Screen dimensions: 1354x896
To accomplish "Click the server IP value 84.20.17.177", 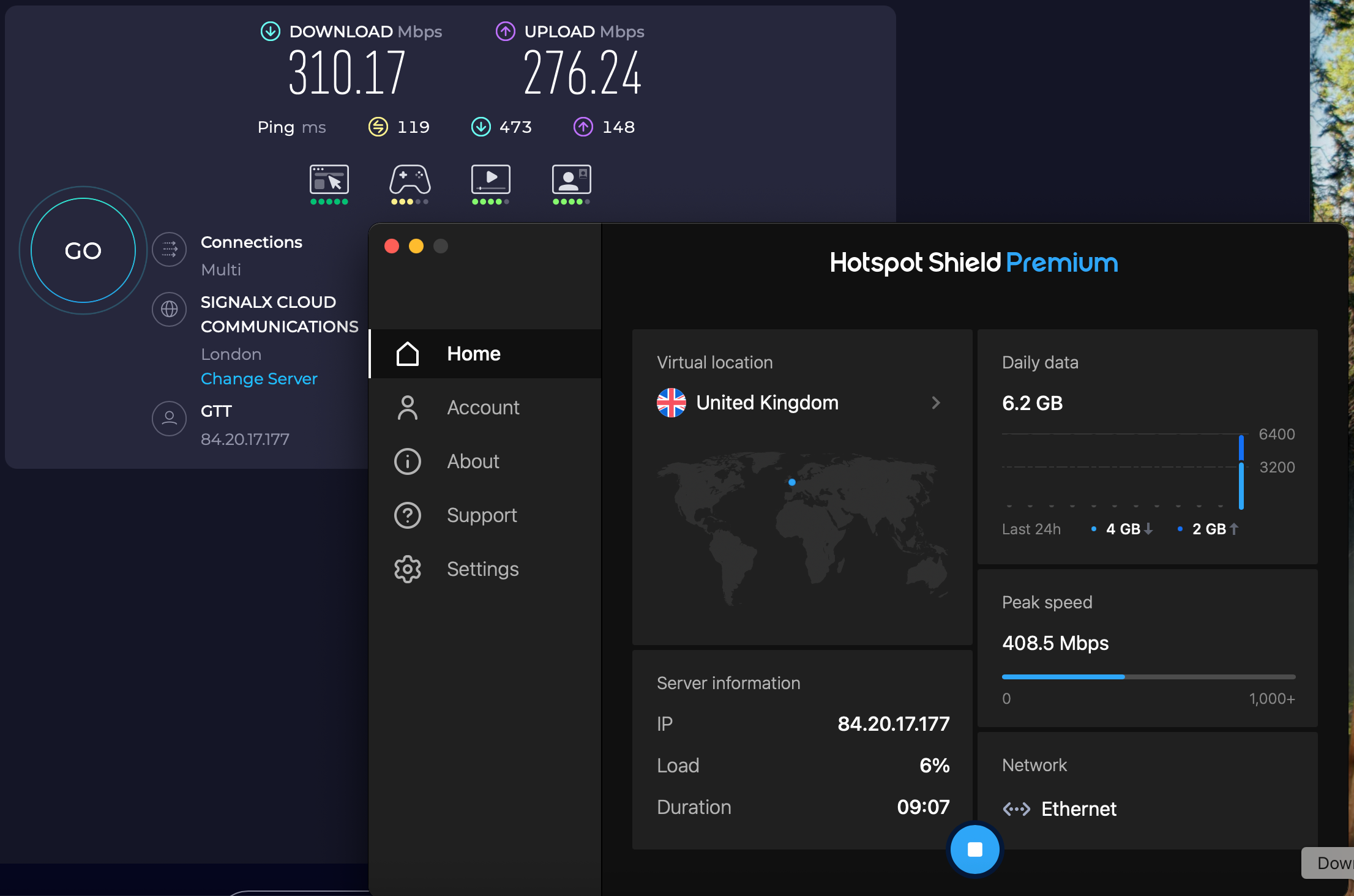I will [894, 724].
